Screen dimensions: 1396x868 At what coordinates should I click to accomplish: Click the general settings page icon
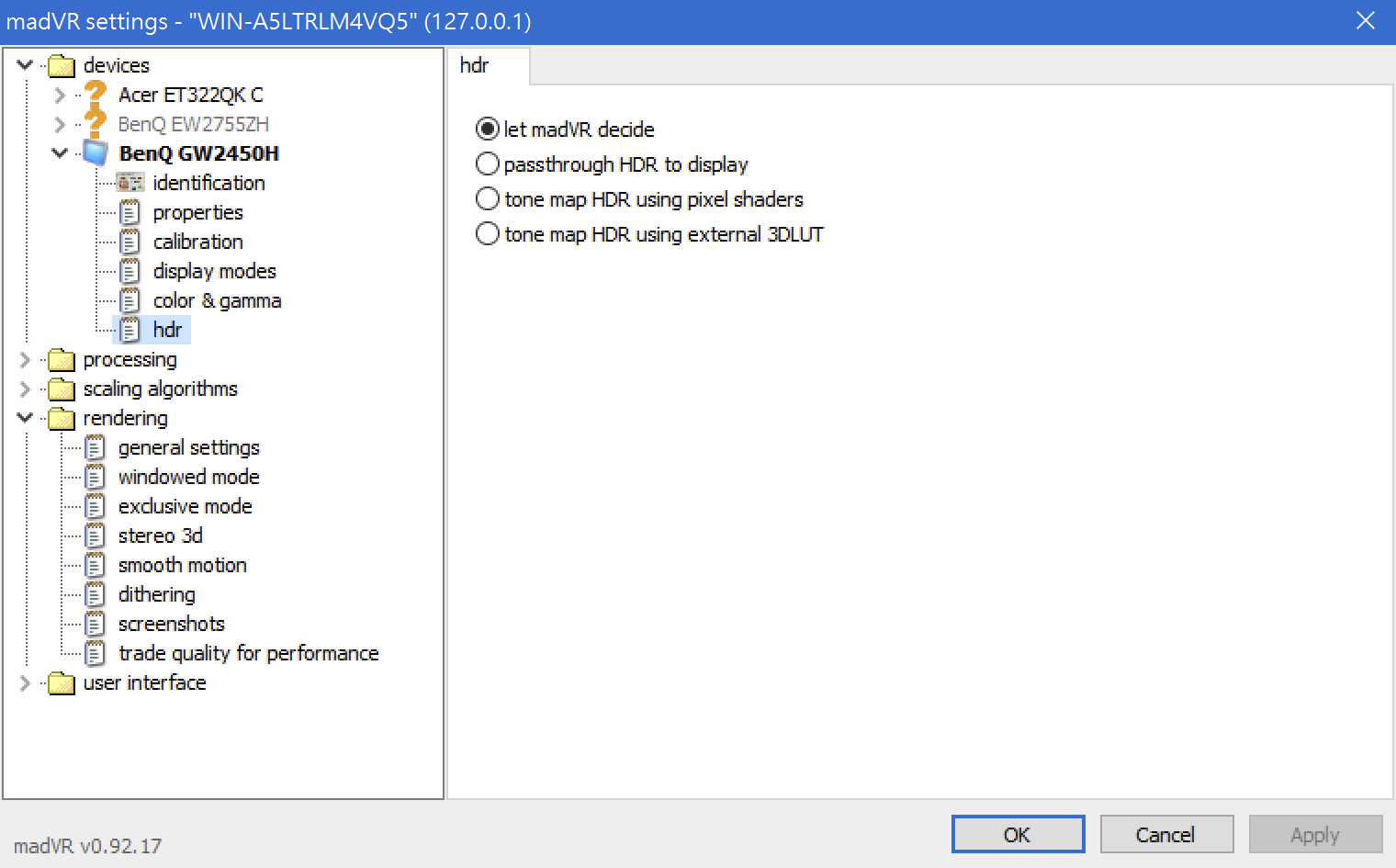(96, 447)
